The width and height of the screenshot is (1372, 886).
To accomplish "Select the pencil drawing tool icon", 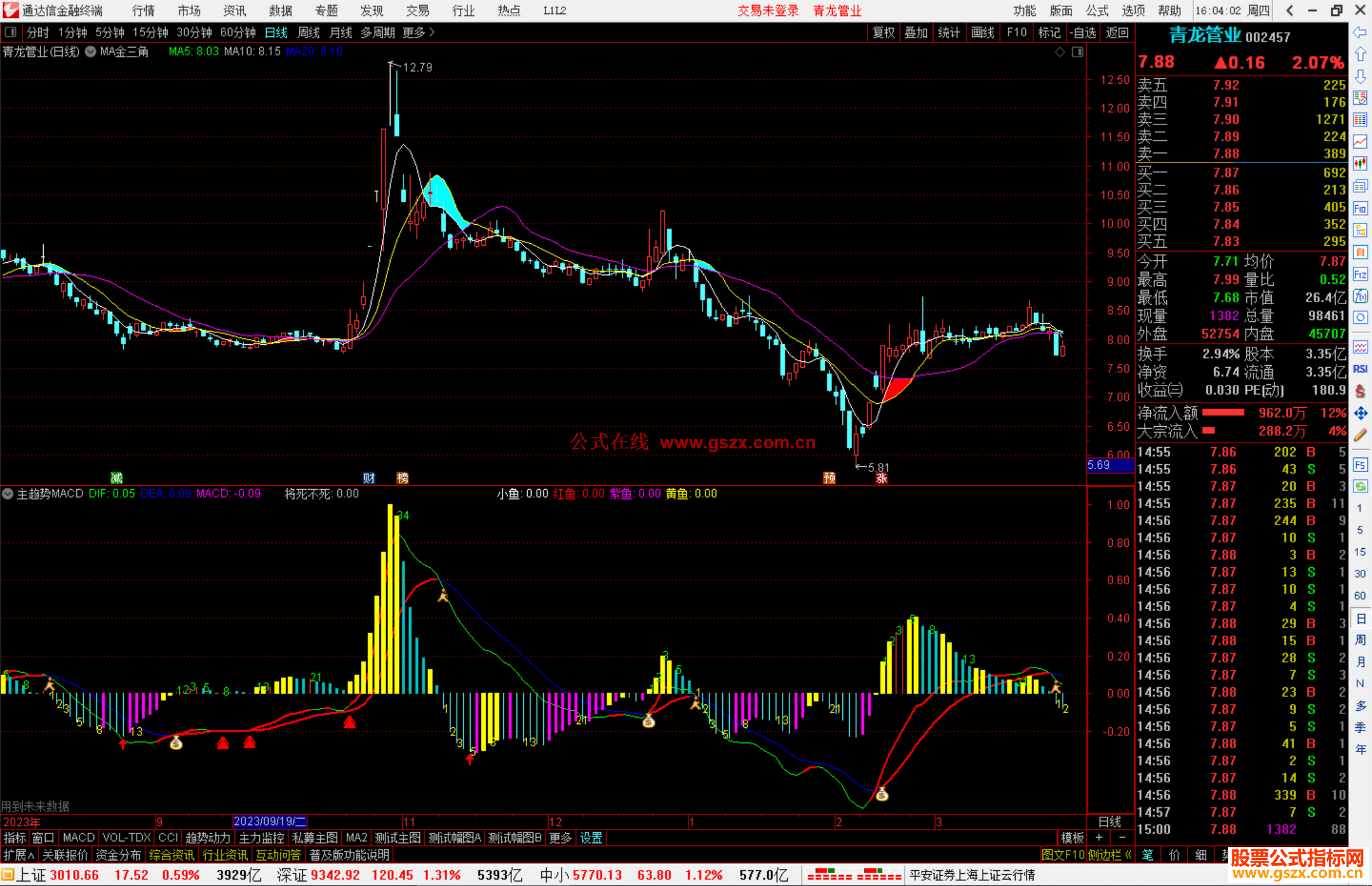I will [x=1360, y=435].
